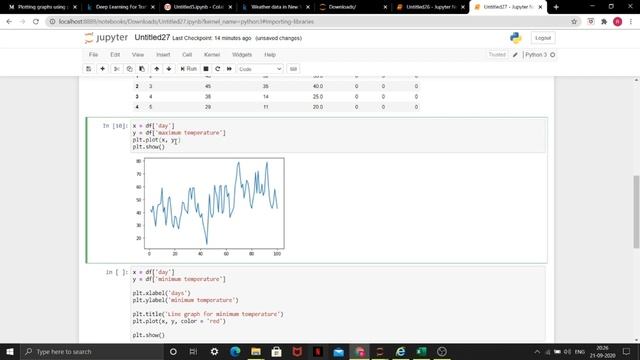The height and width of the screenshot is (360, 640).
Task: Open File Explorer on the taskbar
Action: tap(256, 351)
